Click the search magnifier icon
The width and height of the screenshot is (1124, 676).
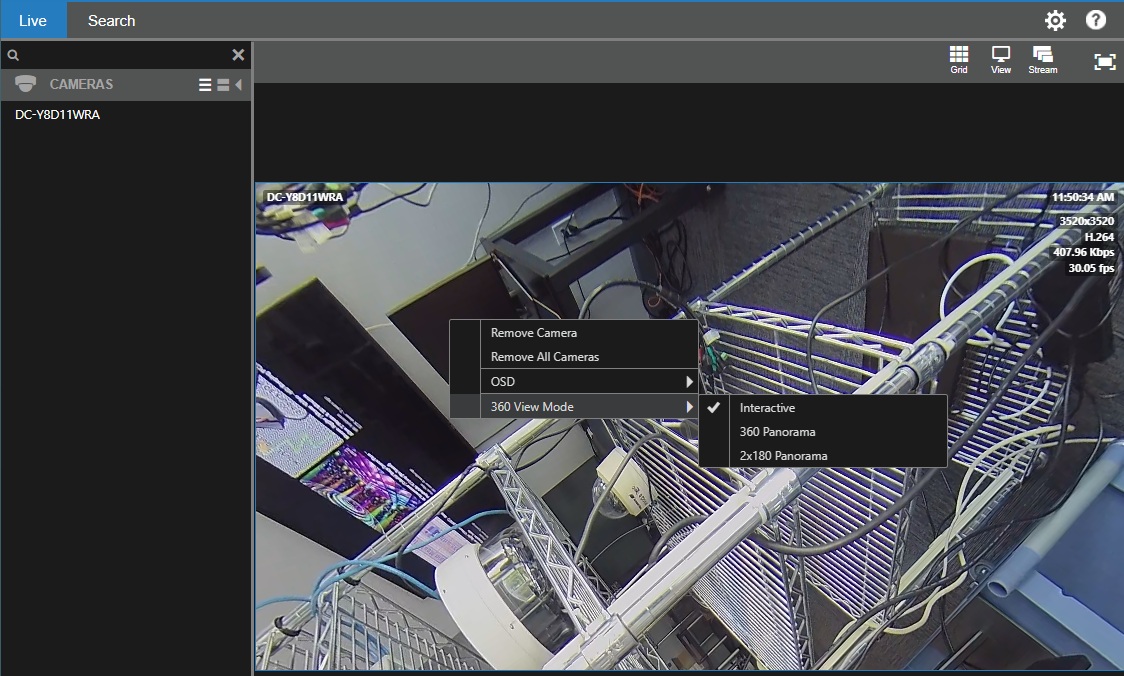pyautogui.click(x=13, y=55)
